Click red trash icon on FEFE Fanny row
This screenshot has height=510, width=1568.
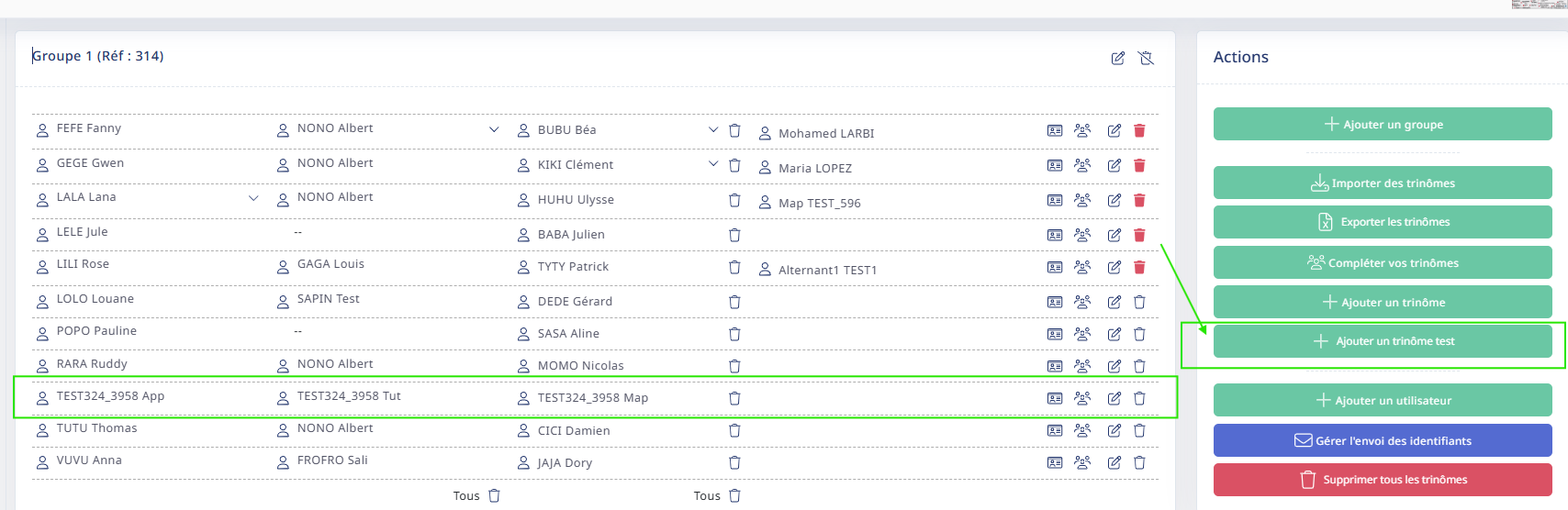point(1139,130)
